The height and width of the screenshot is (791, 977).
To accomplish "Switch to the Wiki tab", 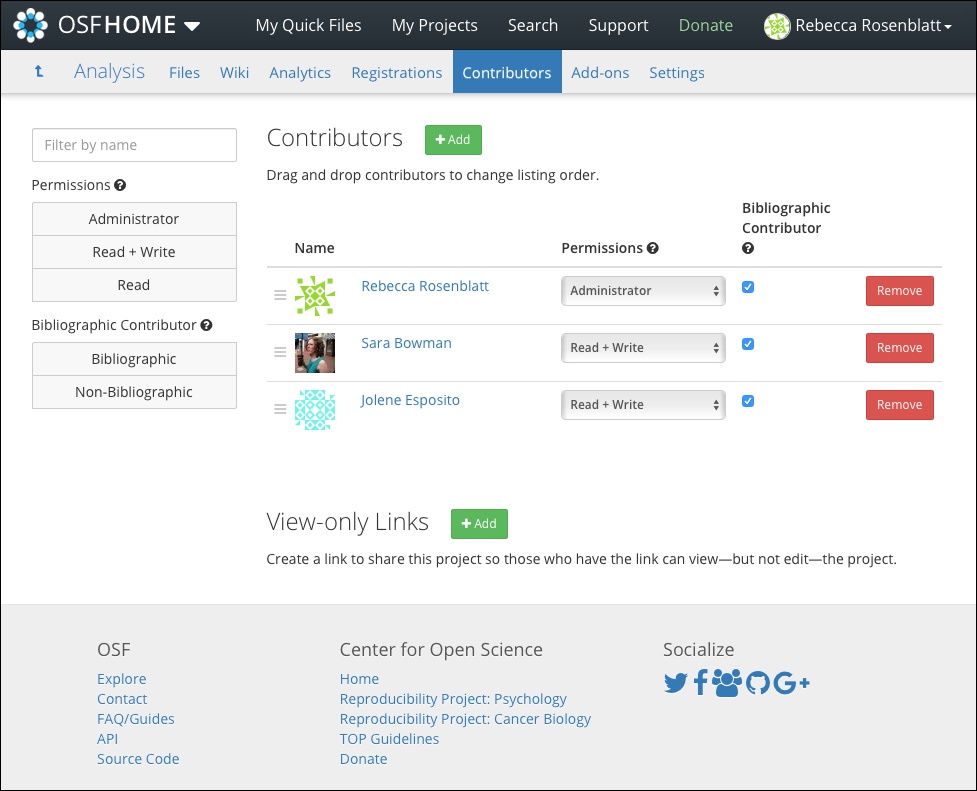I will [x=234, y=73].
